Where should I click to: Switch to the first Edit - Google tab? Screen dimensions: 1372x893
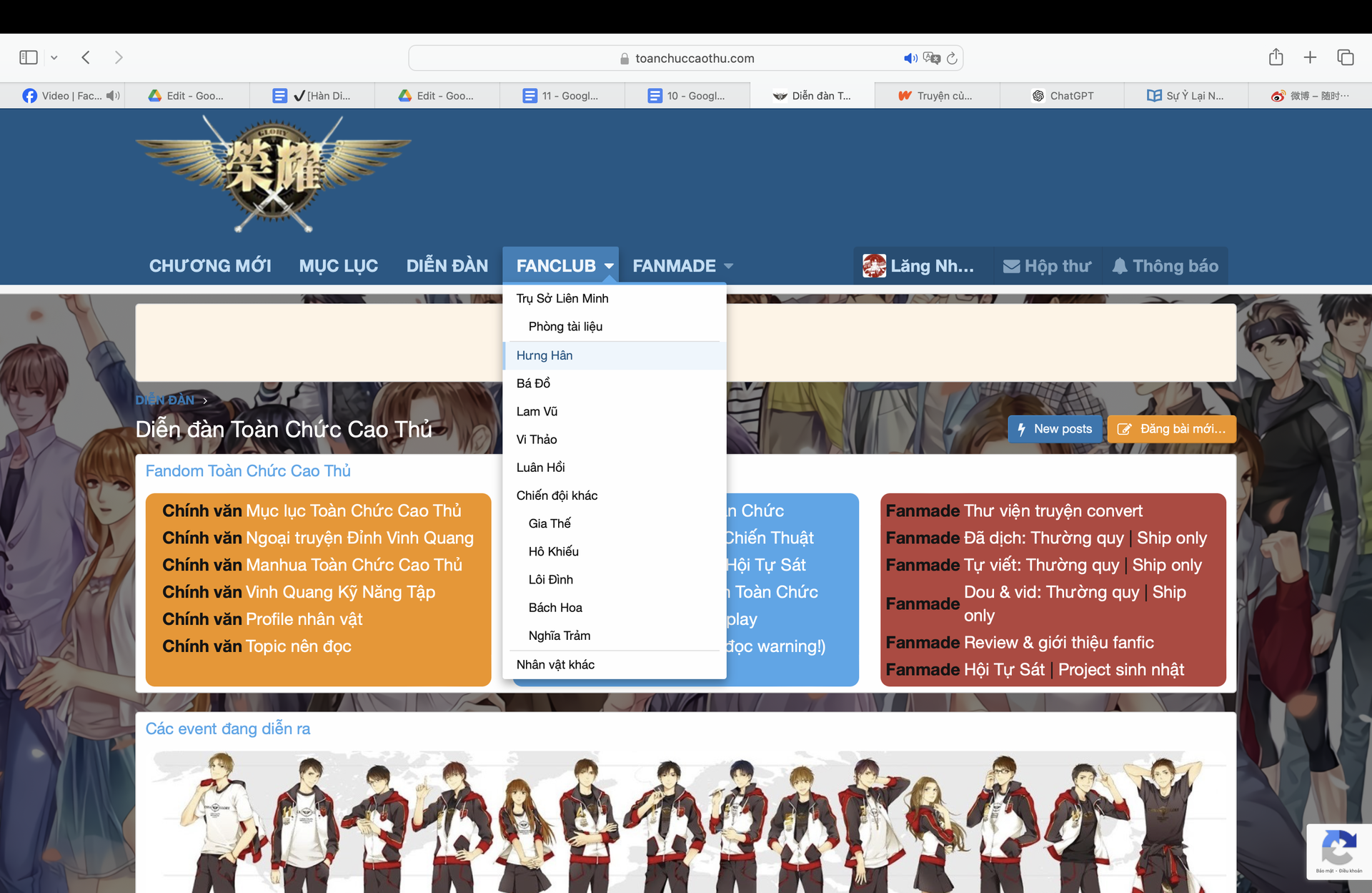pyautogui.click(x=187, y=96)
